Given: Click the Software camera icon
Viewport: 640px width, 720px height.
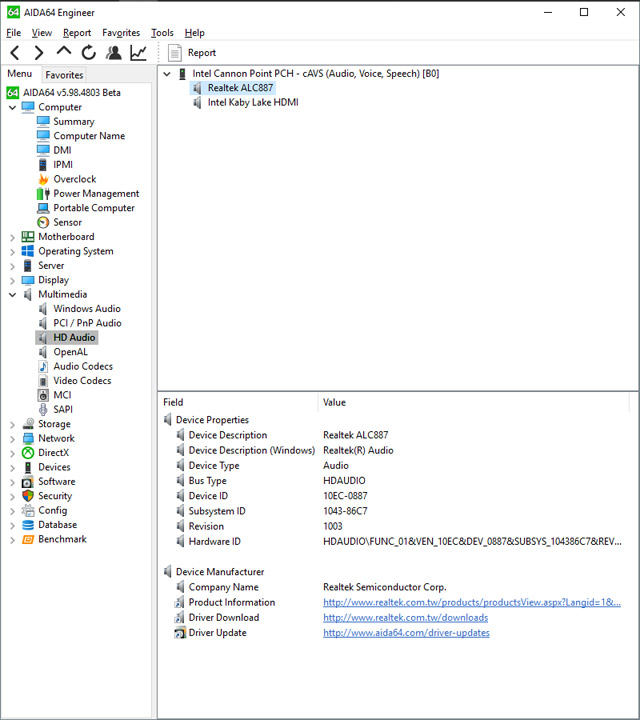Looking at the screenshot, I should point(28,482).
